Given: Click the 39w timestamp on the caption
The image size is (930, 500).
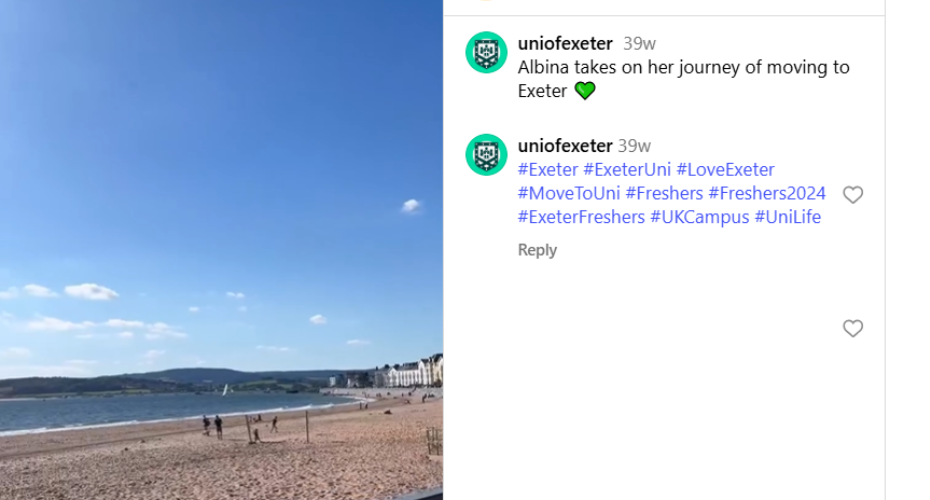Looking at the screenshot, I should (x=639, y=44).
